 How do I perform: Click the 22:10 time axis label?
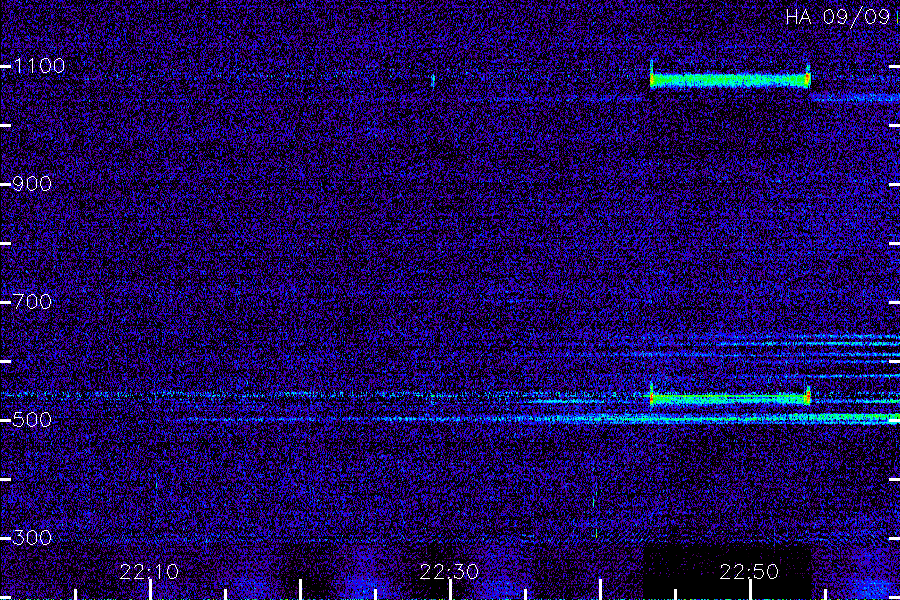tap(149, 572)
